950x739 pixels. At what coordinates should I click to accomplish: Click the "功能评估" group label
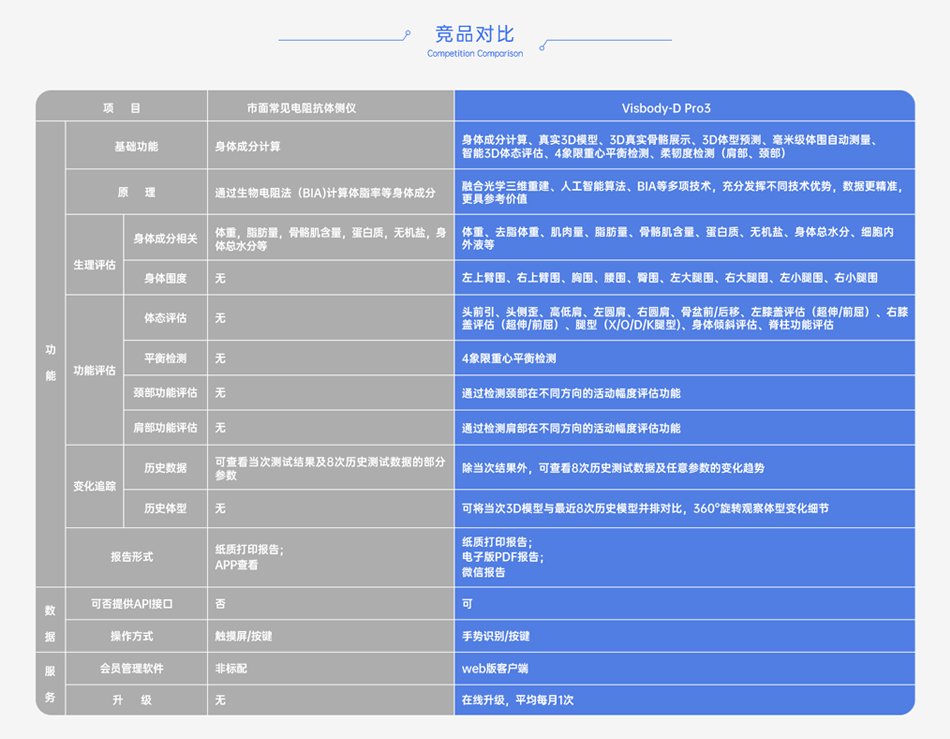click(95, 370)
